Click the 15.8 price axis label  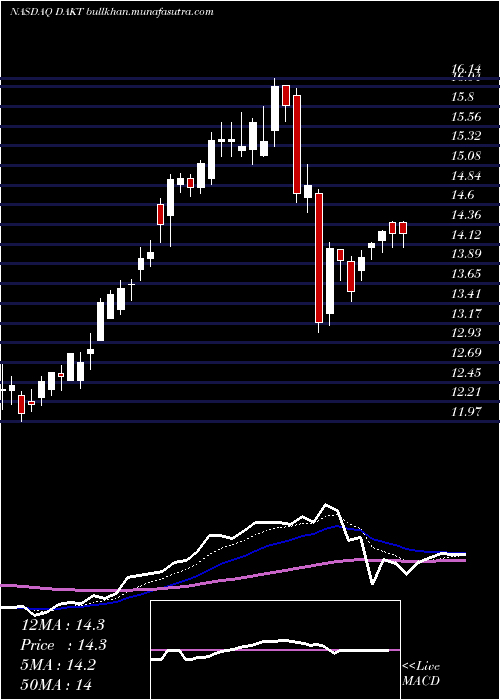[462, 97]
